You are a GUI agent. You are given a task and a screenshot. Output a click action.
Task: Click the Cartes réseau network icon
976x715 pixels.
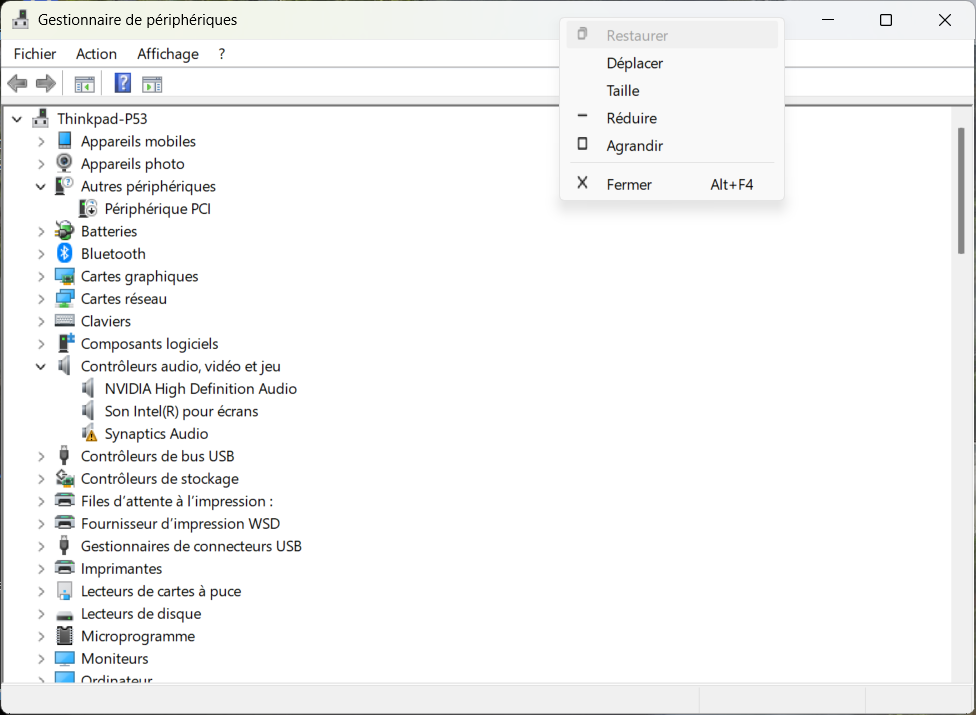click(x=65, y=299)
